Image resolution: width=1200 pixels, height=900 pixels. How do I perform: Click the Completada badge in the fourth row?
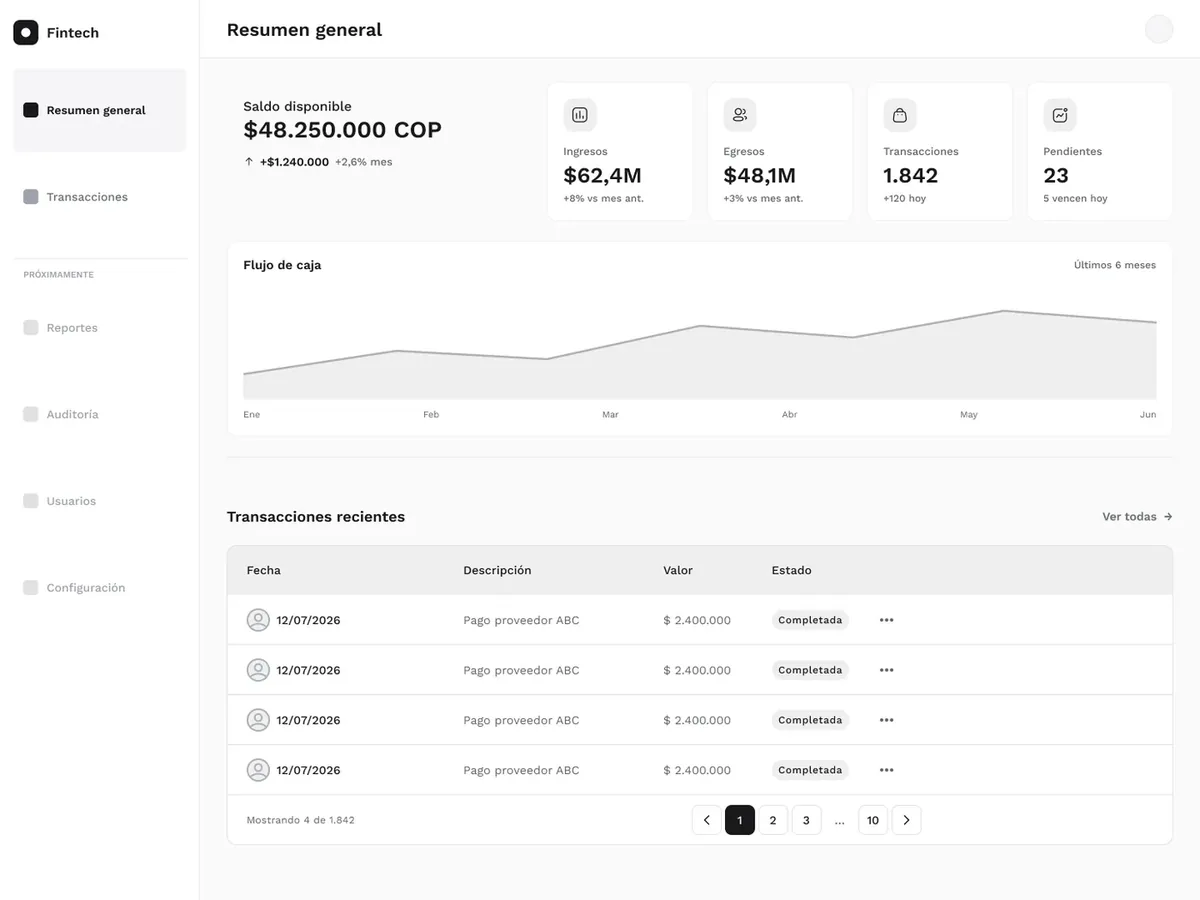(810, 770)
